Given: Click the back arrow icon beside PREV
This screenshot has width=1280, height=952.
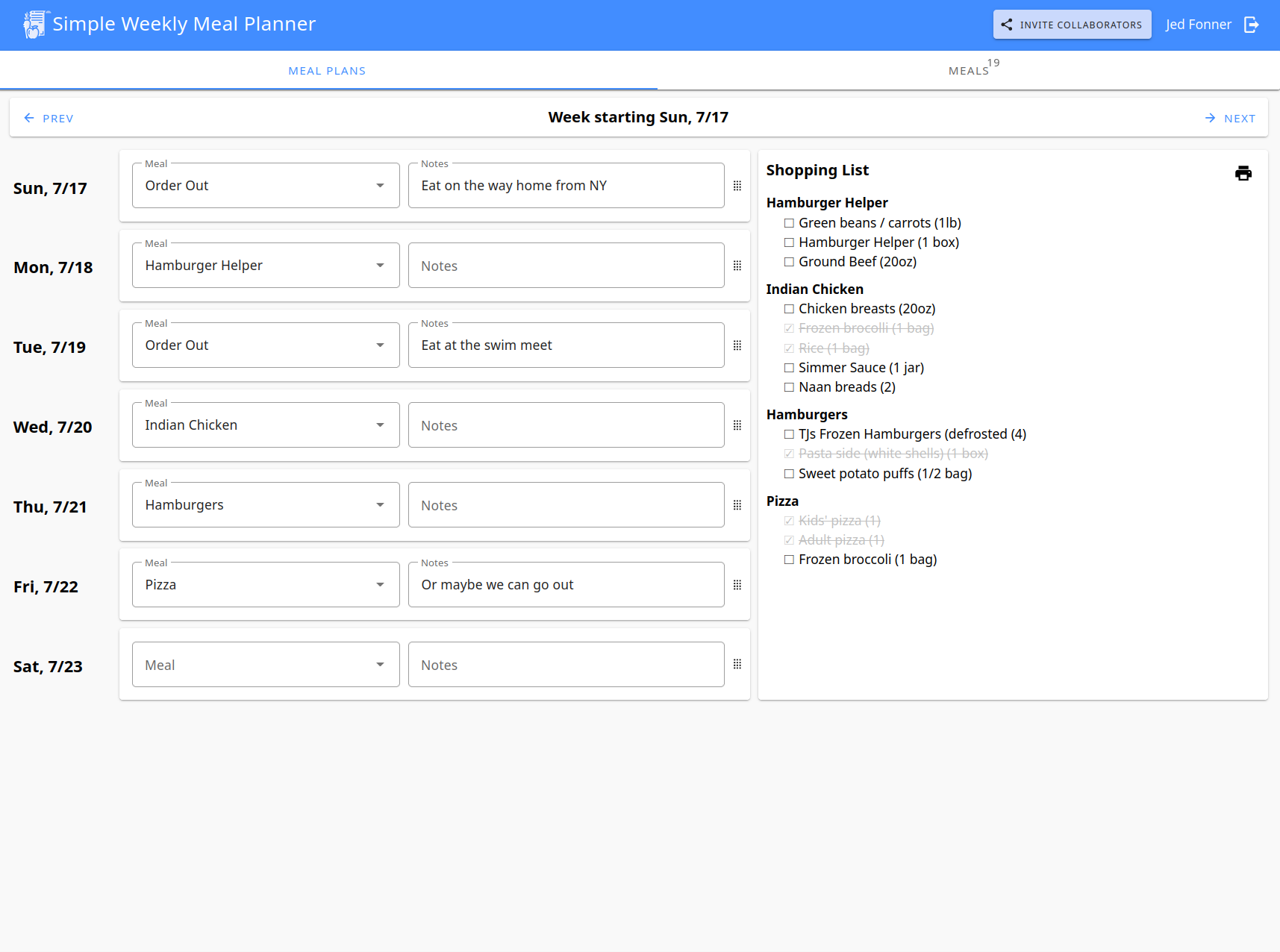Looking at the screenshot, I should pyautogui.click(x=28, y=117).
